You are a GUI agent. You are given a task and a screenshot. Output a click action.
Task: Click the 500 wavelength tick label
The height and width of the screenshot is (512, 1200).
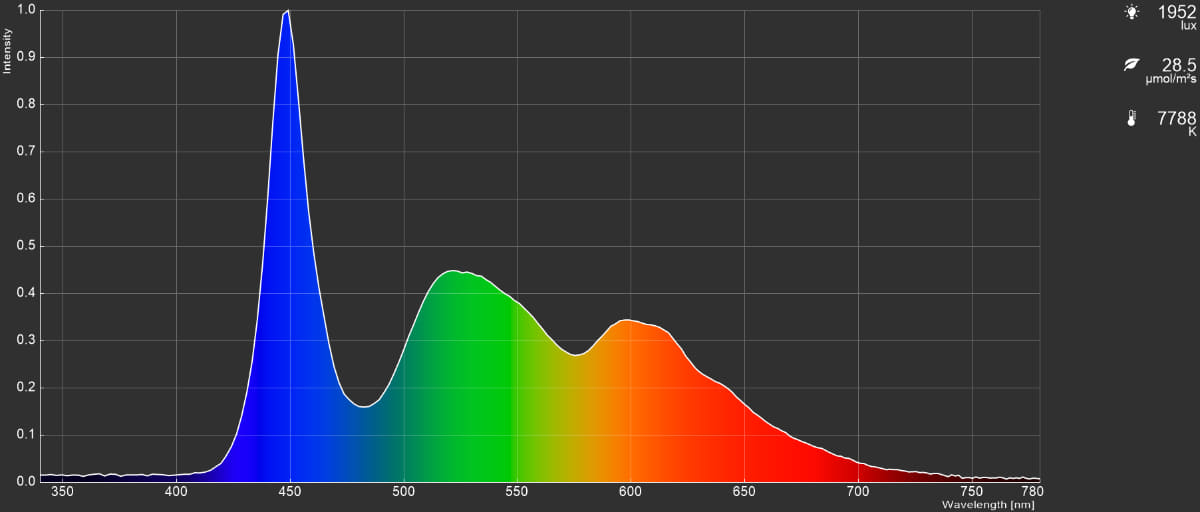[x=403, y=492]
